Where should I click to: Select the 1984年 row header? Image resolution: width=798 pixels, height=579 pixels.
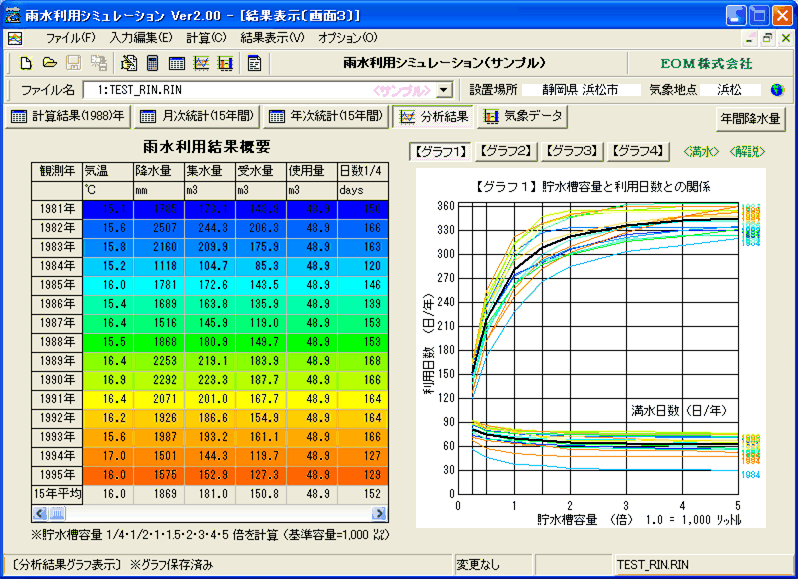(57, 266)
